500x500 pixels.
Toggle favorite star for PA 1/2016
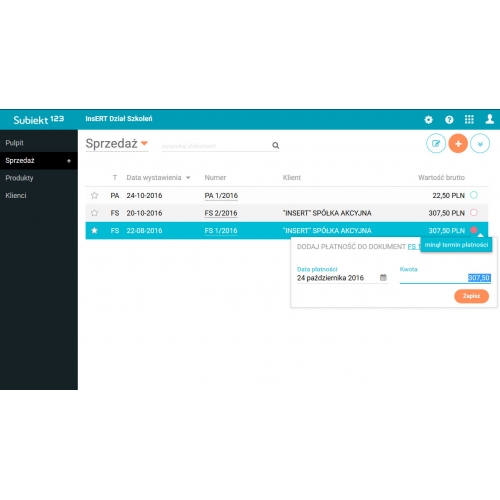[x=94, y=195]
